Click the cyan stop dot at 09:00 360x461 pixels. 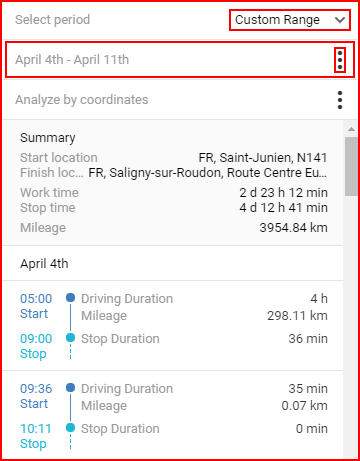click(70, 338)
